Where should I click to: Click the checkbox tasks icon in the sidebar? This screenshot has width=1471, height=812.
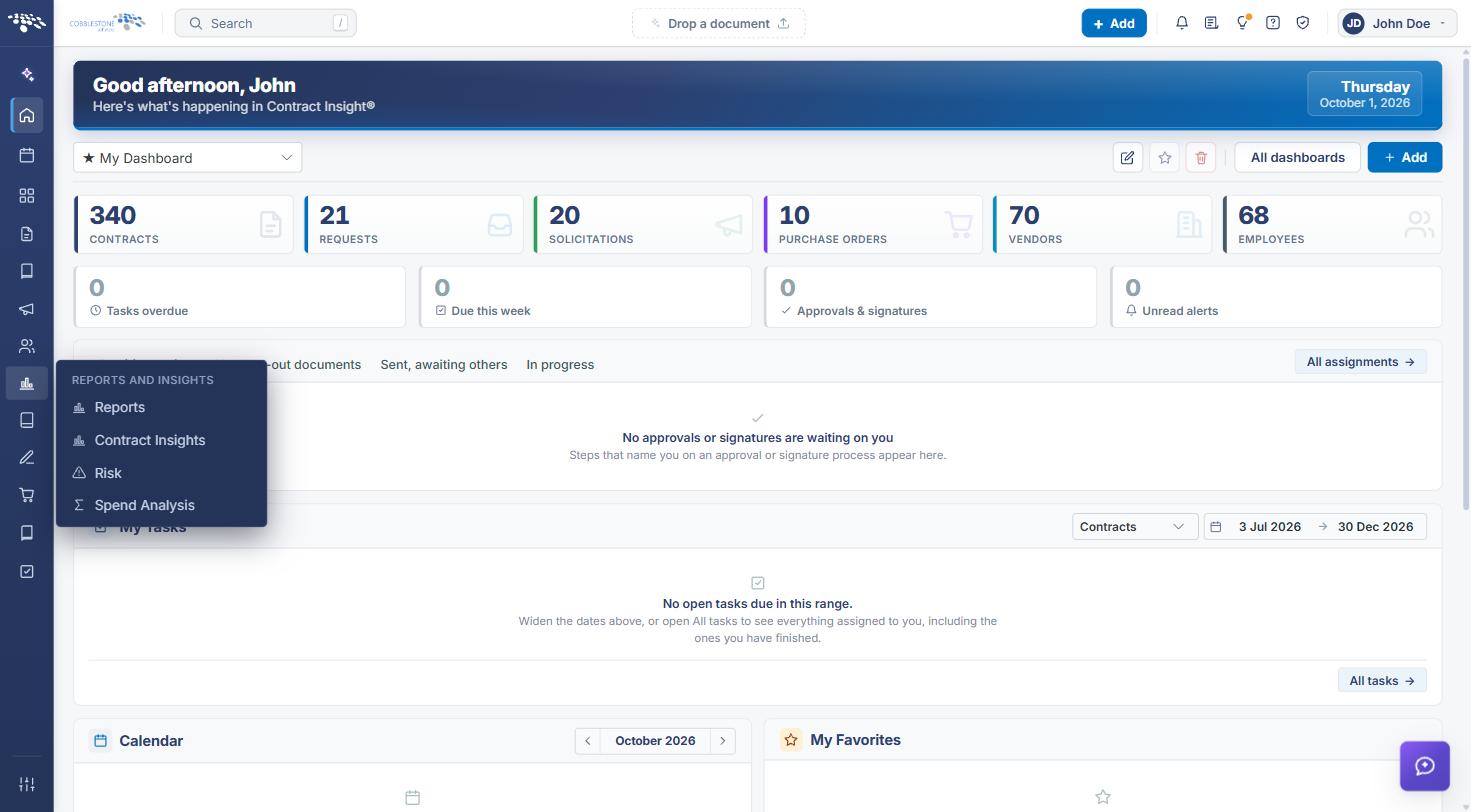click(27, 571)
